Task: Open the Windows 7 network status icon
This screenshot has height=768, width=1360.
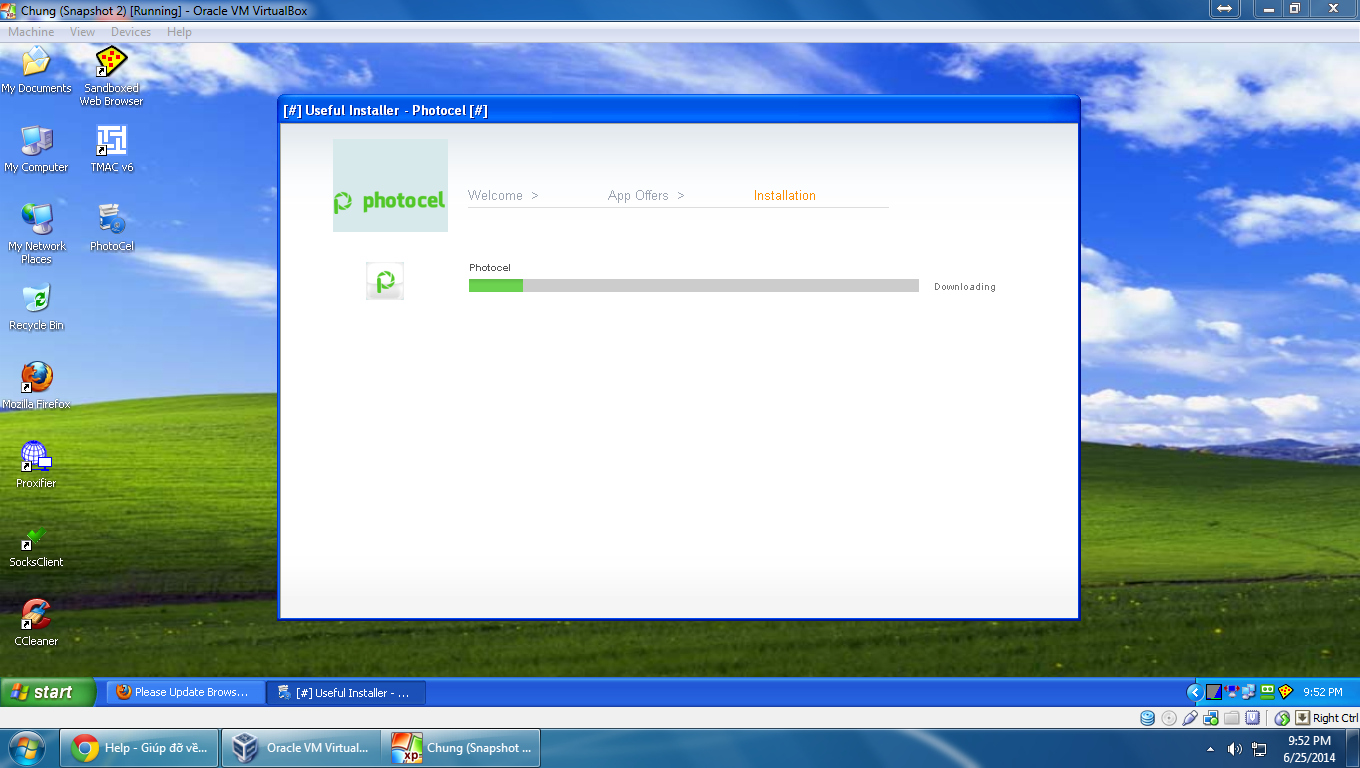Action: click(x=1259, y=749)
